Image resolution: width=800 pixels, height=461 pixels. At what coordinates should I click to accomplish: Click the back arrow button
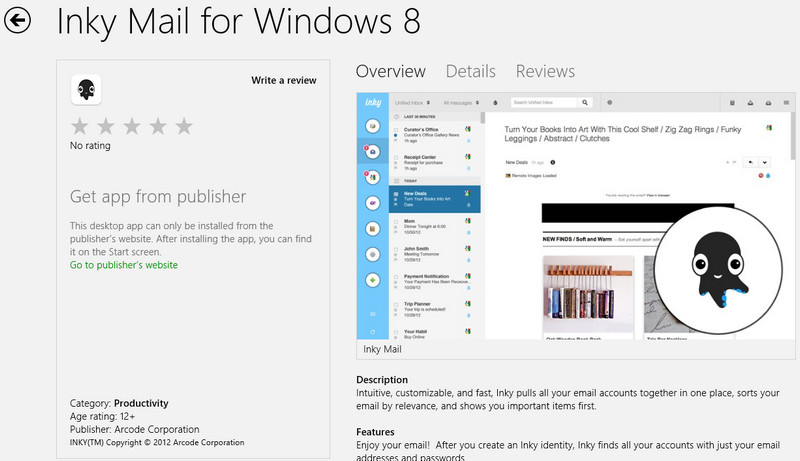(18, 22)
